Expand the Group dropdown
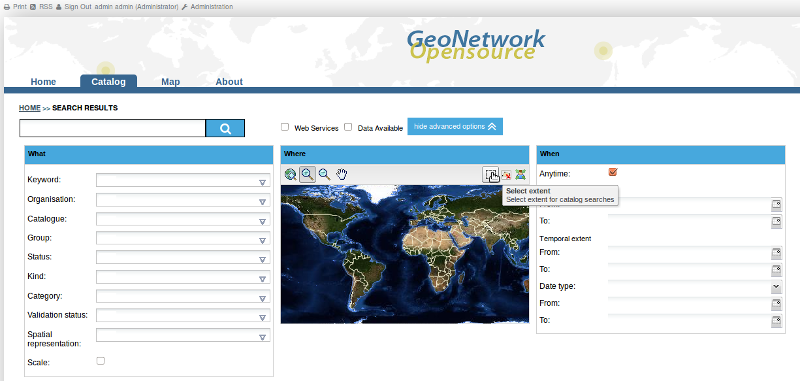 (x=262, y=240)
